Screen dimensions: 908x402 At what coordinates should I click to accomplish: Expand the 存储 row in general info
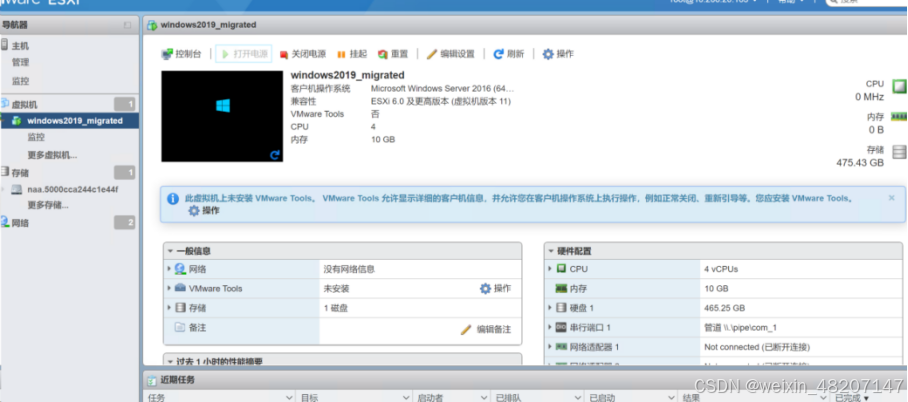coord(169,308)
